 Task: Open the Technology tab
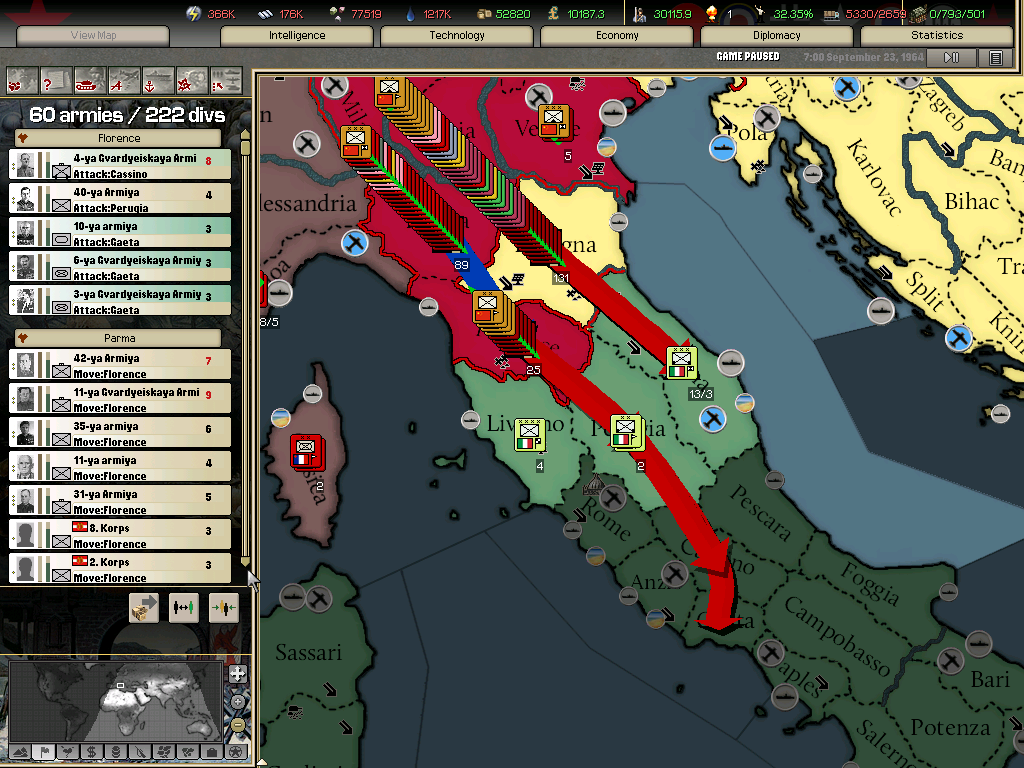457,35
